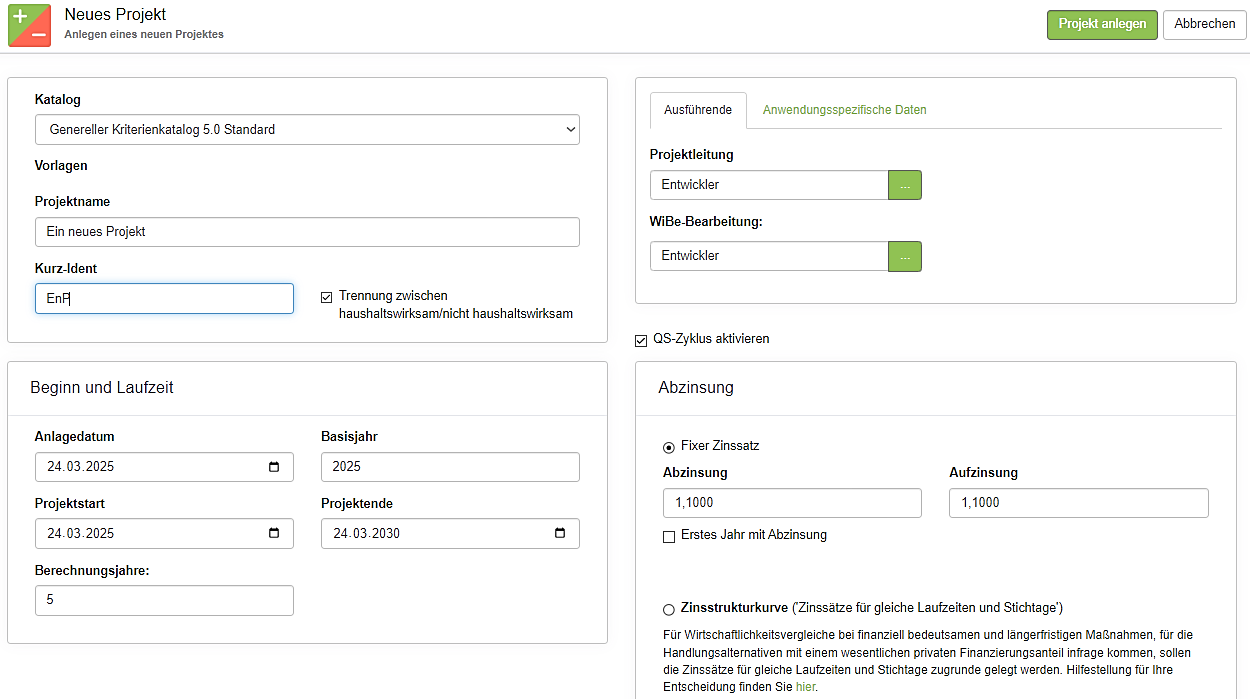Viewport: 1250px width, 699px height.
Task: Follow the 'hier' help link
Action: [x=805, y=687]
